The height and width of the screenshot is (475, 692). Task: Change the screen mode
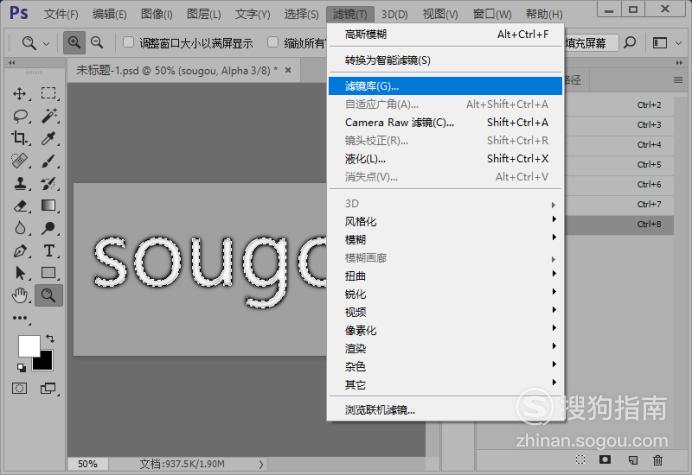coord(48,388)
